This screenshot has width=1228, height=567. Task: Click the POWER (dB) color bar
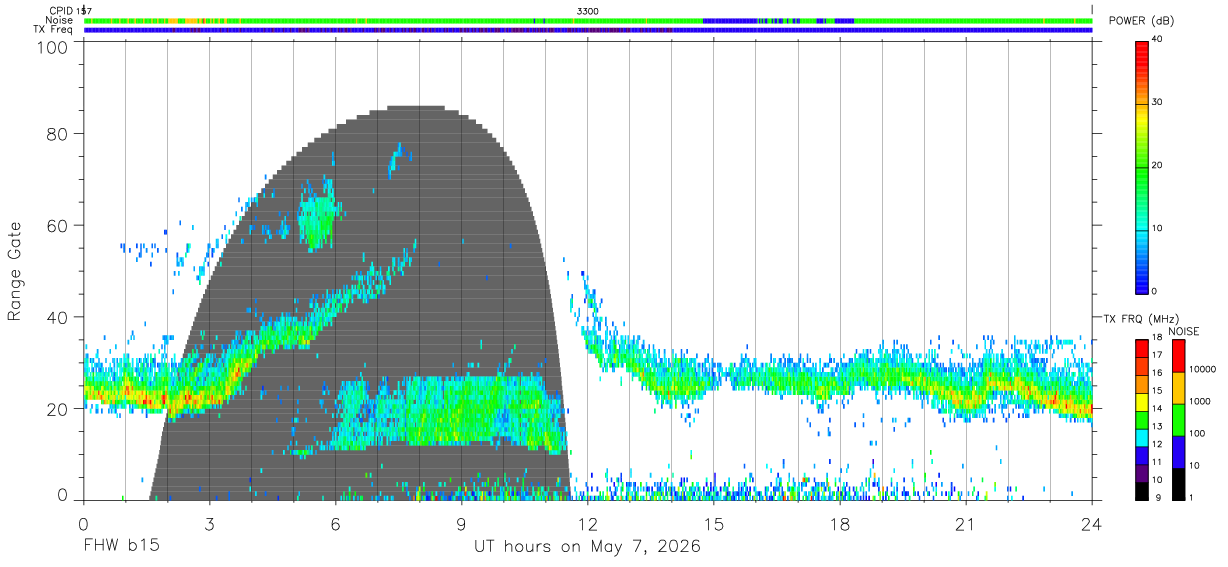1142,167
